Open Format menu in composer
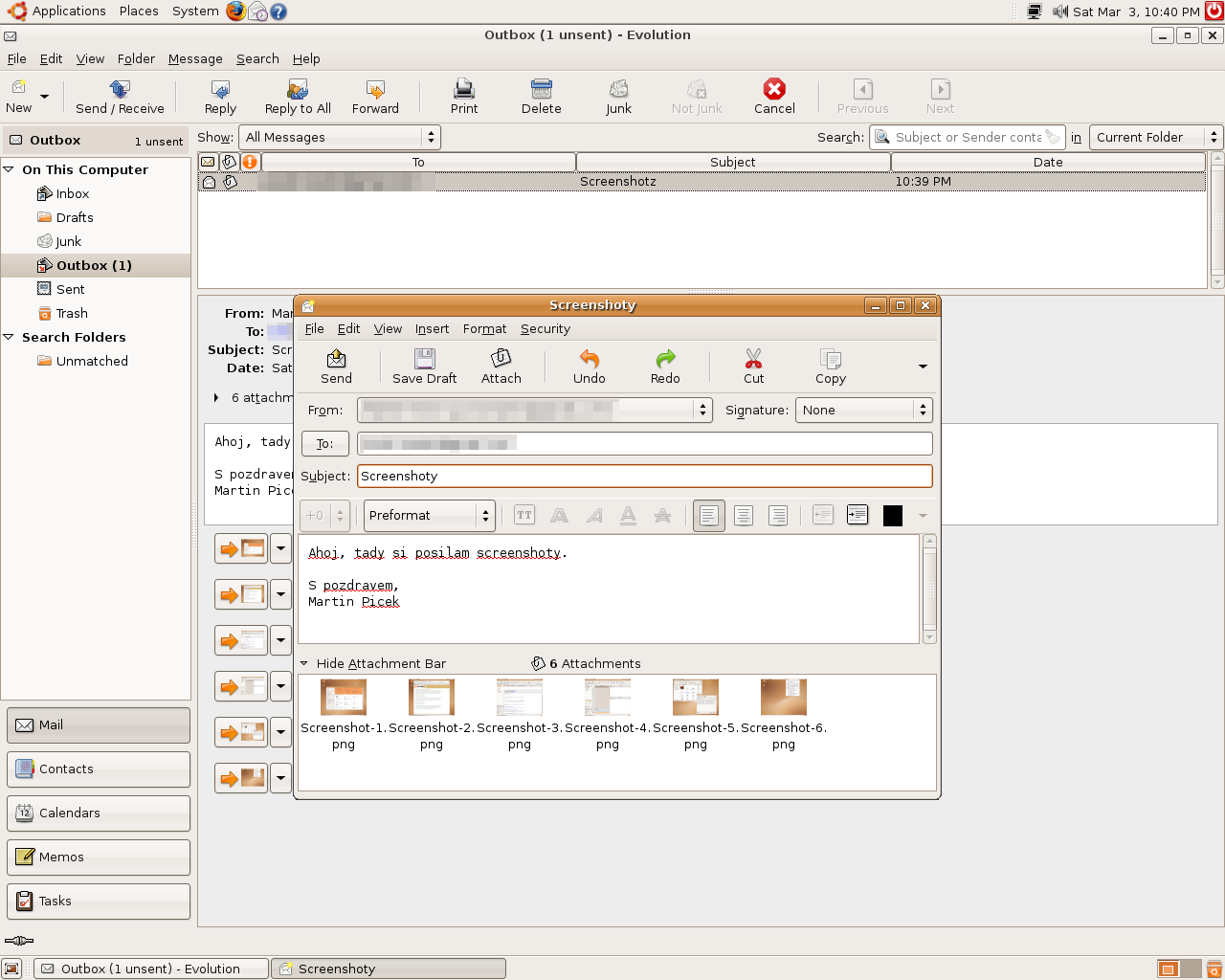 pyautogui.click(x=484, y=328)
